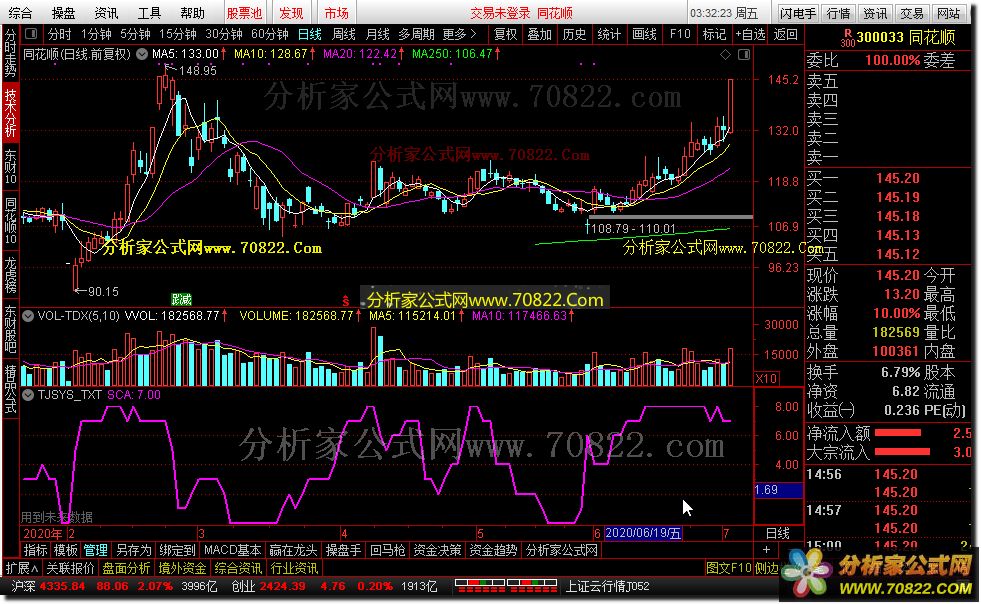Click the small panel icon left of 分时

click(32, 34)
